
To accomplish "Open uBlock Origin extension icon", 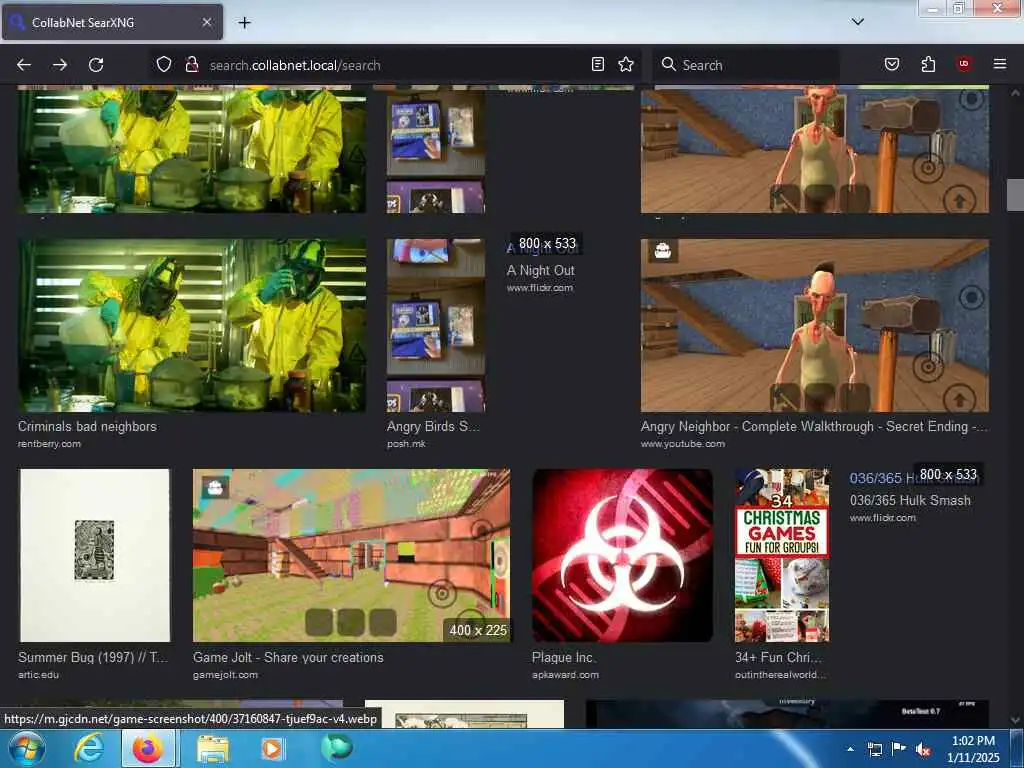I will pyautogui.click(x=964, y=64).
